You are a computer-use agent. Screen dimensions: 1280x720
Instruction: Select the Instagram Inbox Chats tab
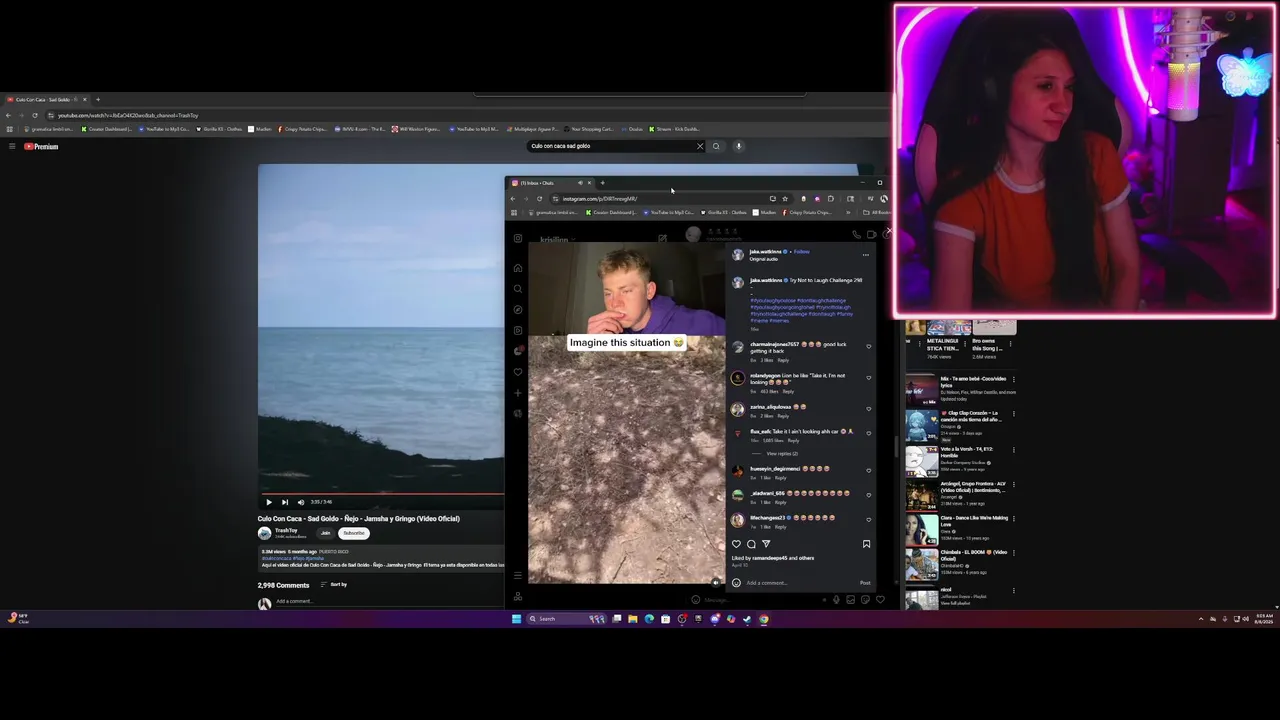pyautogui.click(x=550, y=183)
